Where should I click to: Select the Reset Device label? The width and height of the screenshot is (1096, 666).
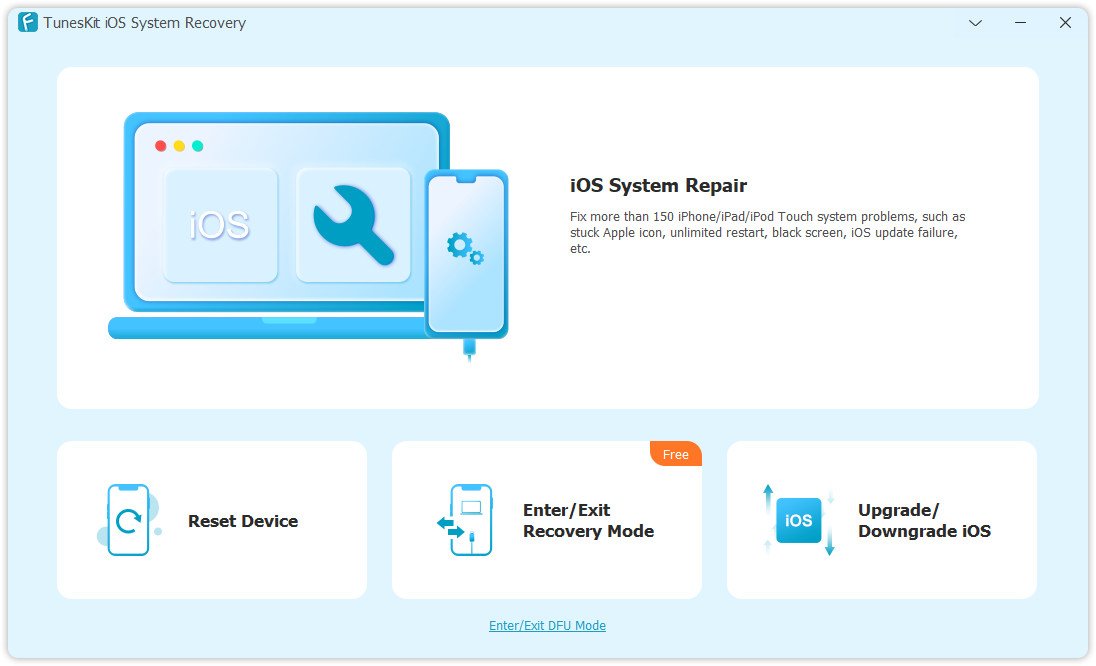243,521
